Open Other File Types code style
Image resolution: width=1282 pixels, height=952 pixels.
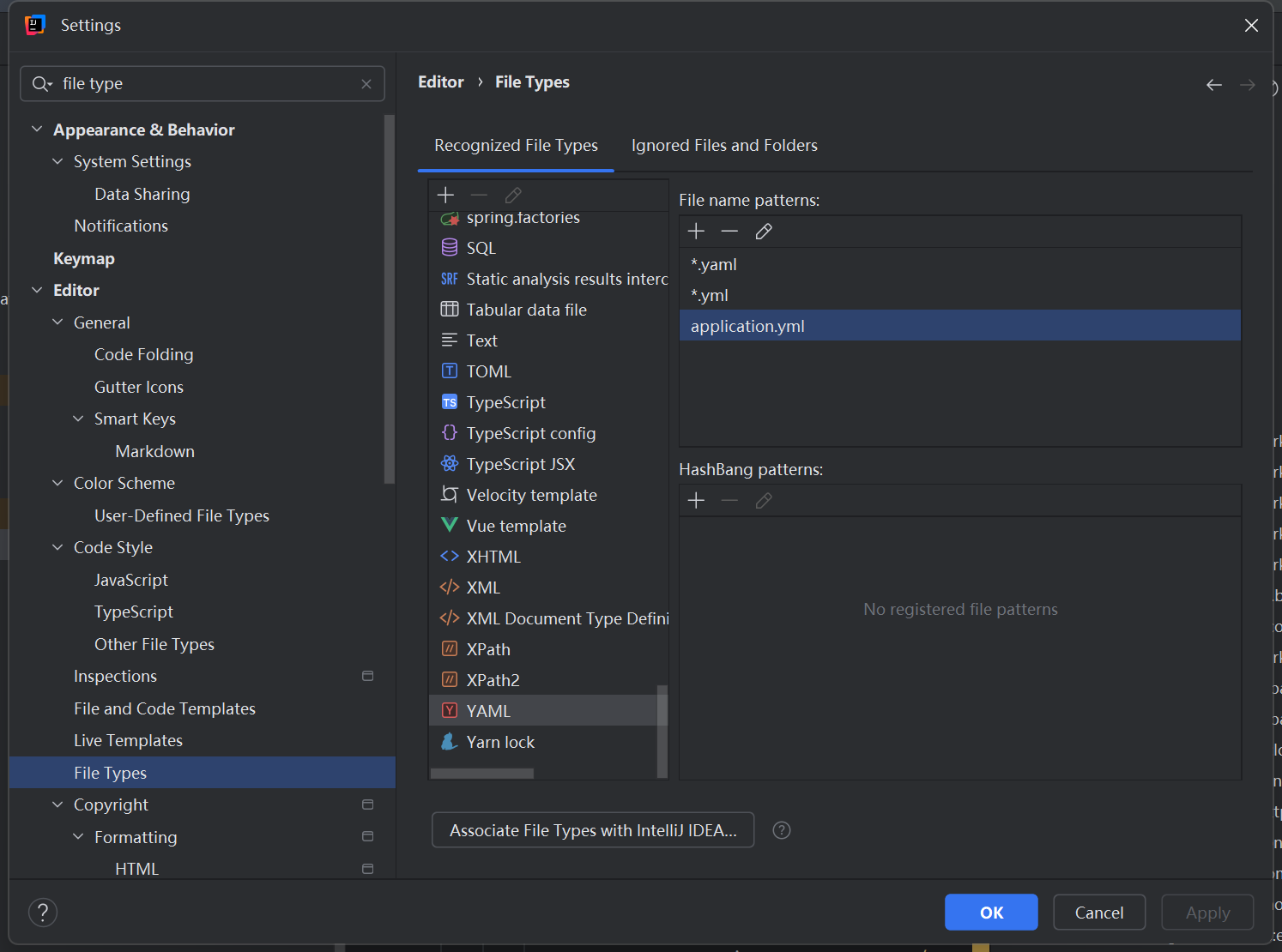pyautogui.click(x=154, y=644)
